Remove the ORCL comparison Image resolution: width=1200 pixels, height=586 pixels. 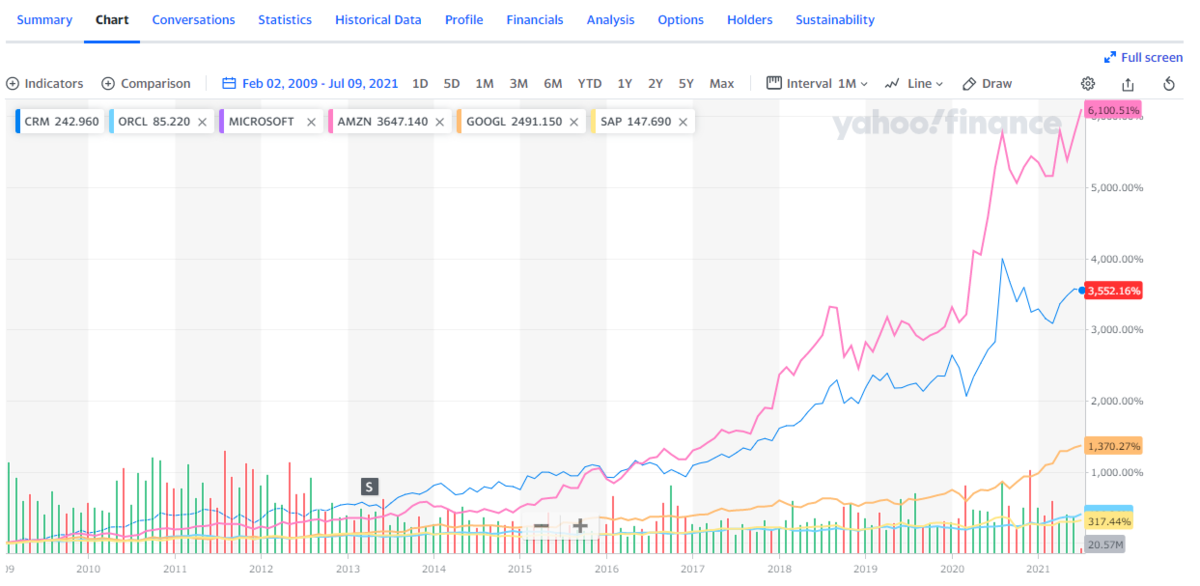202,122
